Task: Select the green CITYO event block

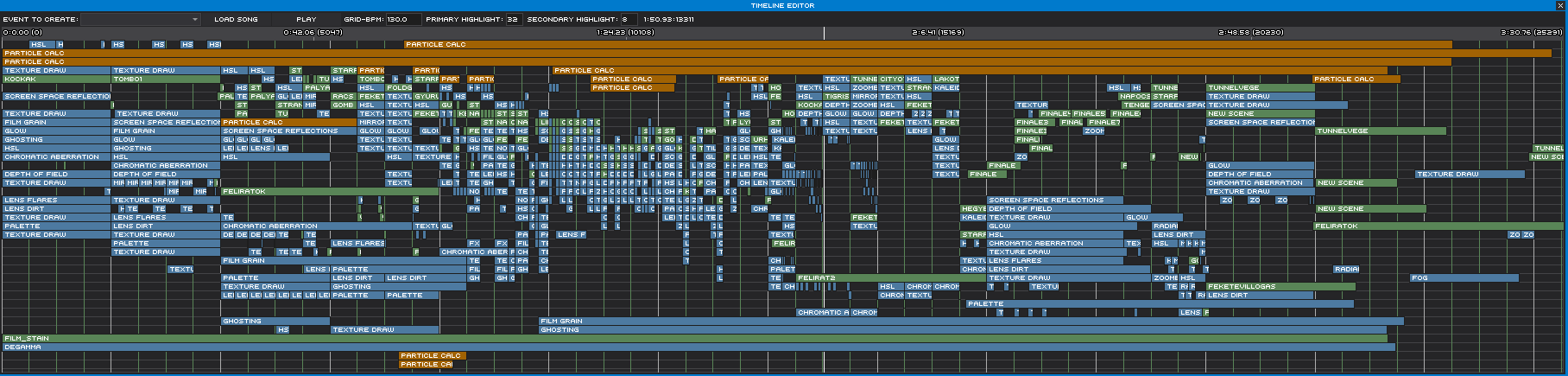Action: tap(891, 80)
